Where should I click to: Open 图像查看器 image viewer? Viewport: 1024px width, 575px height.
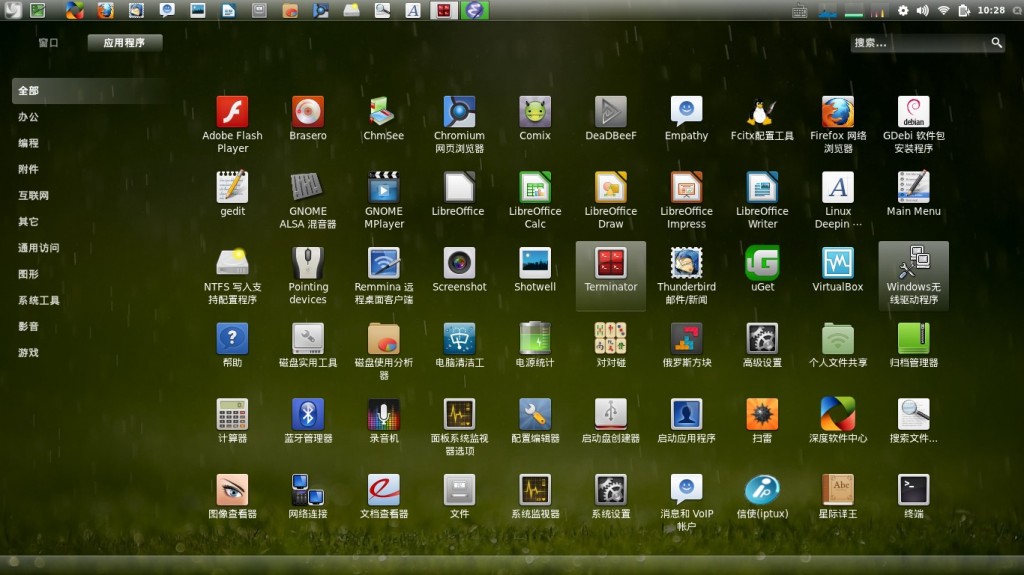[x=232, y=497]
